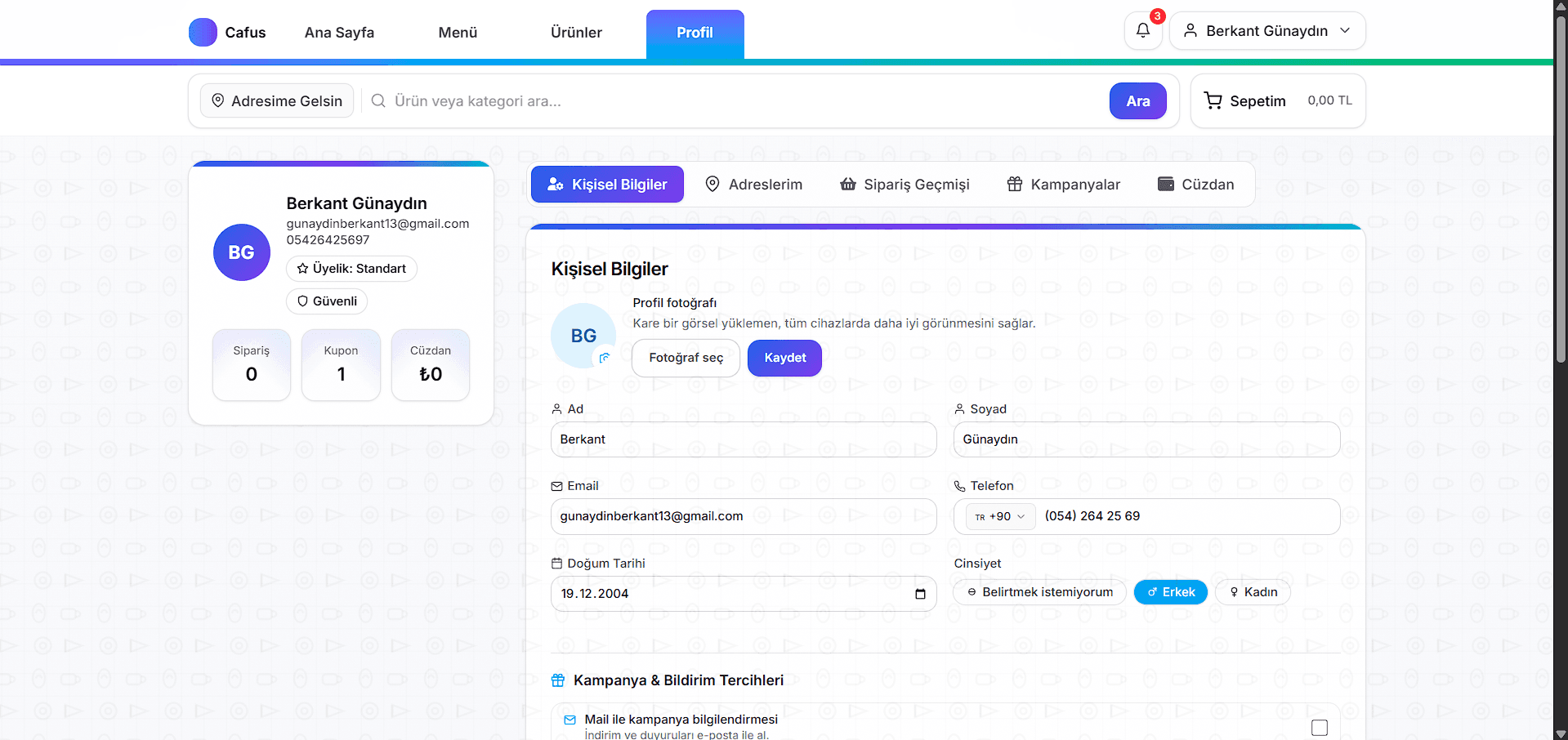Screen dimensions: 1568x740
Task: Select Belirtmek istemiyorum gender option
Action: click(1039, 592)
